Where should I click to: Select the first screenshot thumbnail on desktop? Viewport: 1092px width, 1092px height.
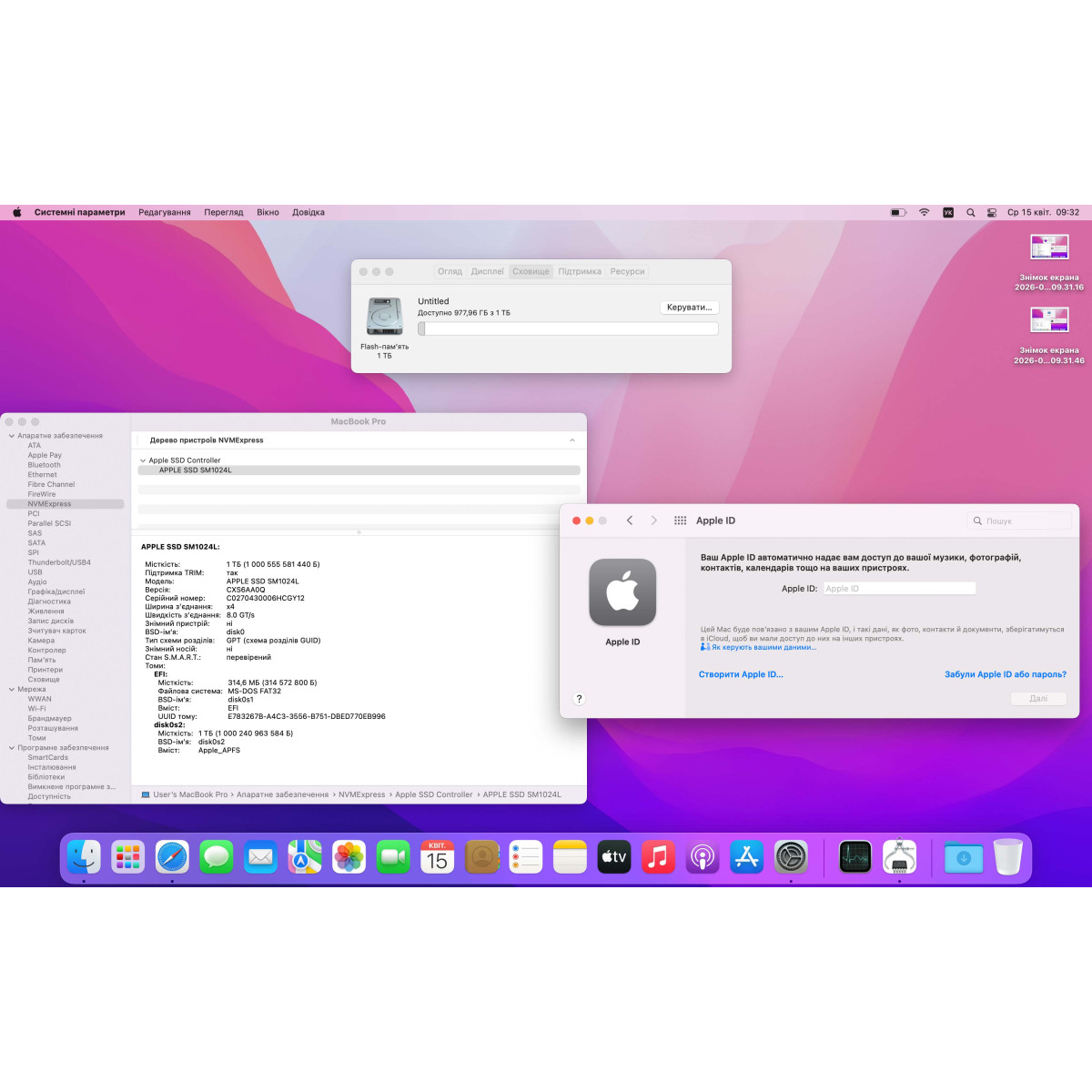[1049, 247]
